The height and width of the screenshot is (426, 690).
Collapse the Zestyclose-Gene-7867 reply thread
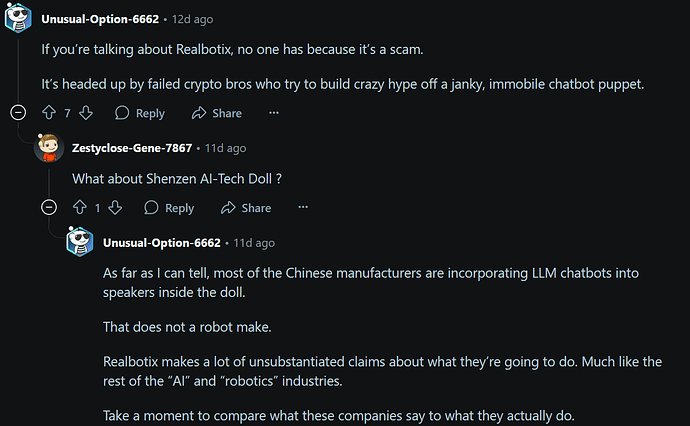[49, 207]
